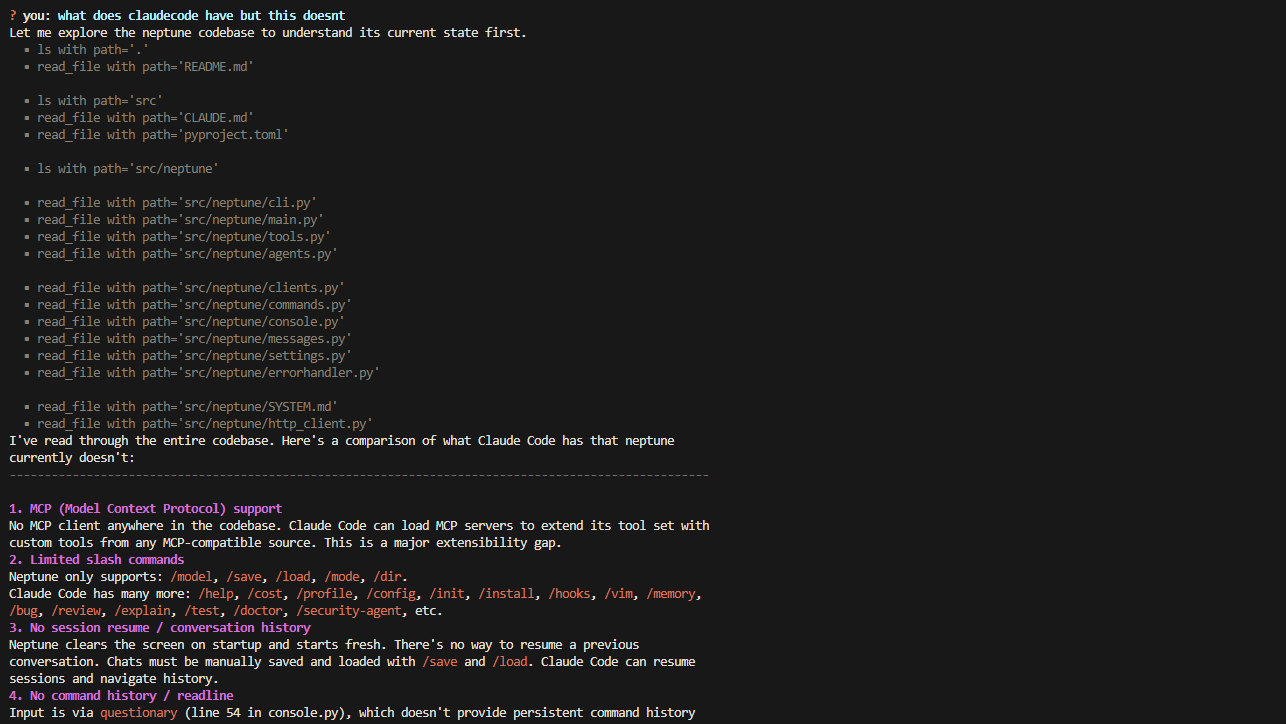Click the sentence 'Let me explore the neptune codebase'
Viewport: 1286px width, 724px height.
click(x=268, y=32)
